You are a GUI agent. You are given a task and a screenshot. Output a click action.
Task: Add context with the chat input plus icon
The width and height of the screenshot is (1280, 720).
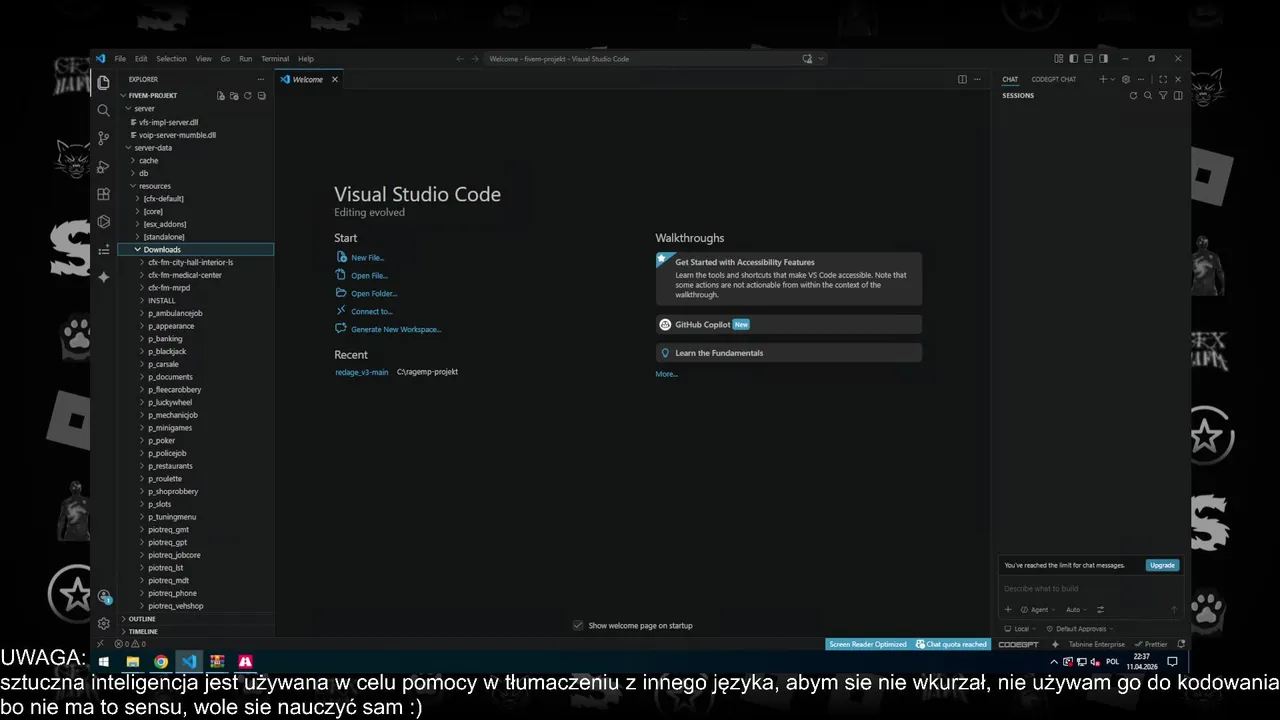tap(1008, 609)
